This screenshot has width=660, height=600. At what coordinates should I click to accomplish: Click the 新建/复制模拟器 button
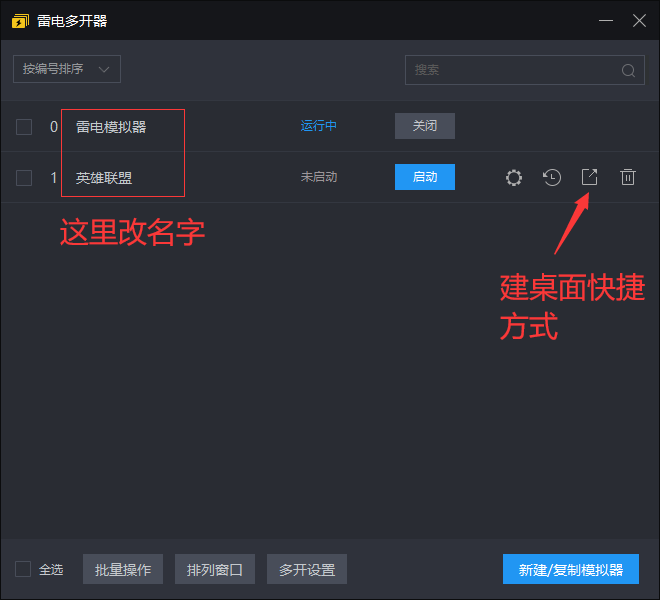pos(571,569)
